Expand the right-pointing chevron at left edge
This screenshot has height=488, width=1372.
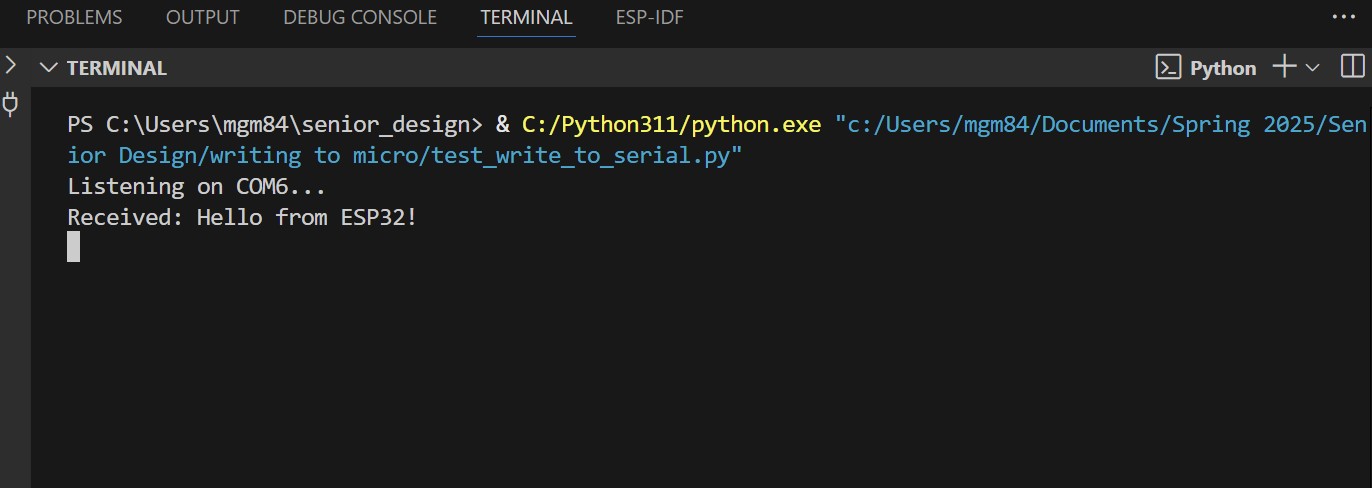10,66
